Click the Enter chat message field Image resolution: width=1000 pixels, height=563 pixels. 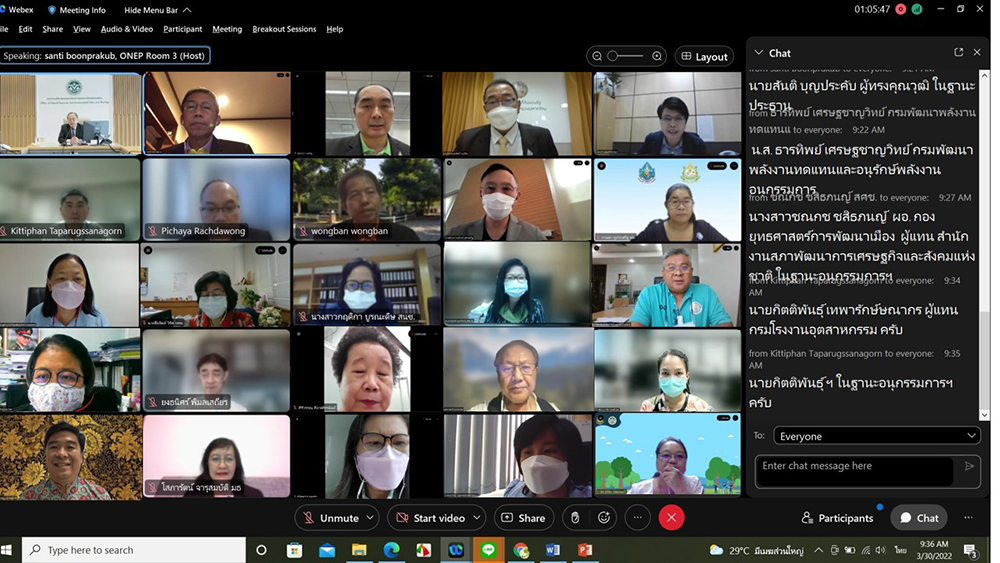point(854,471)
